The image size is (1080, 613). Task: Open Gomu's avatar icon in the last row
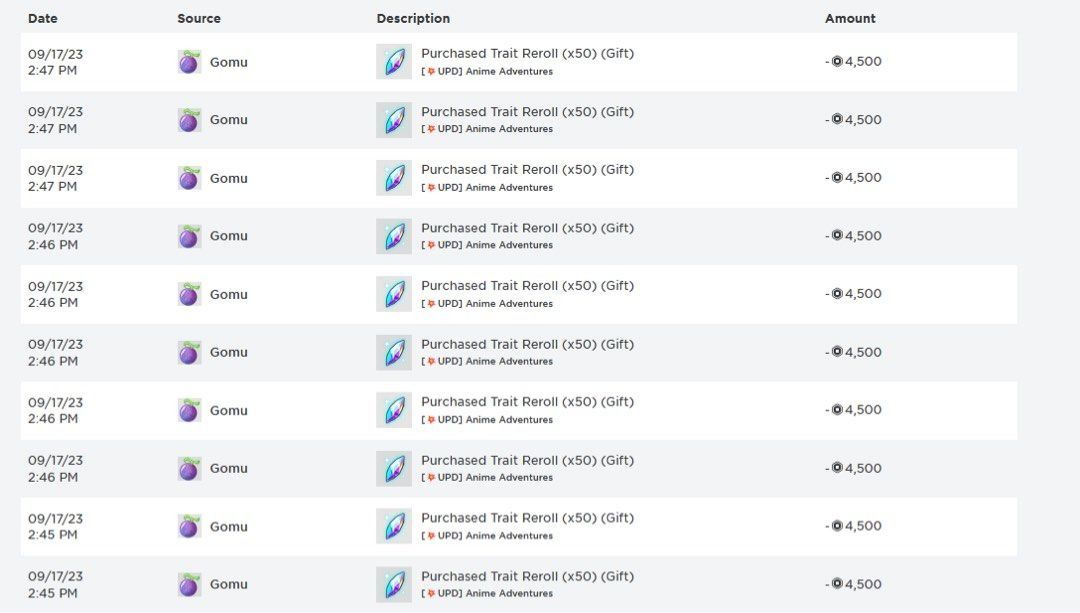click(x=189, y=585)
